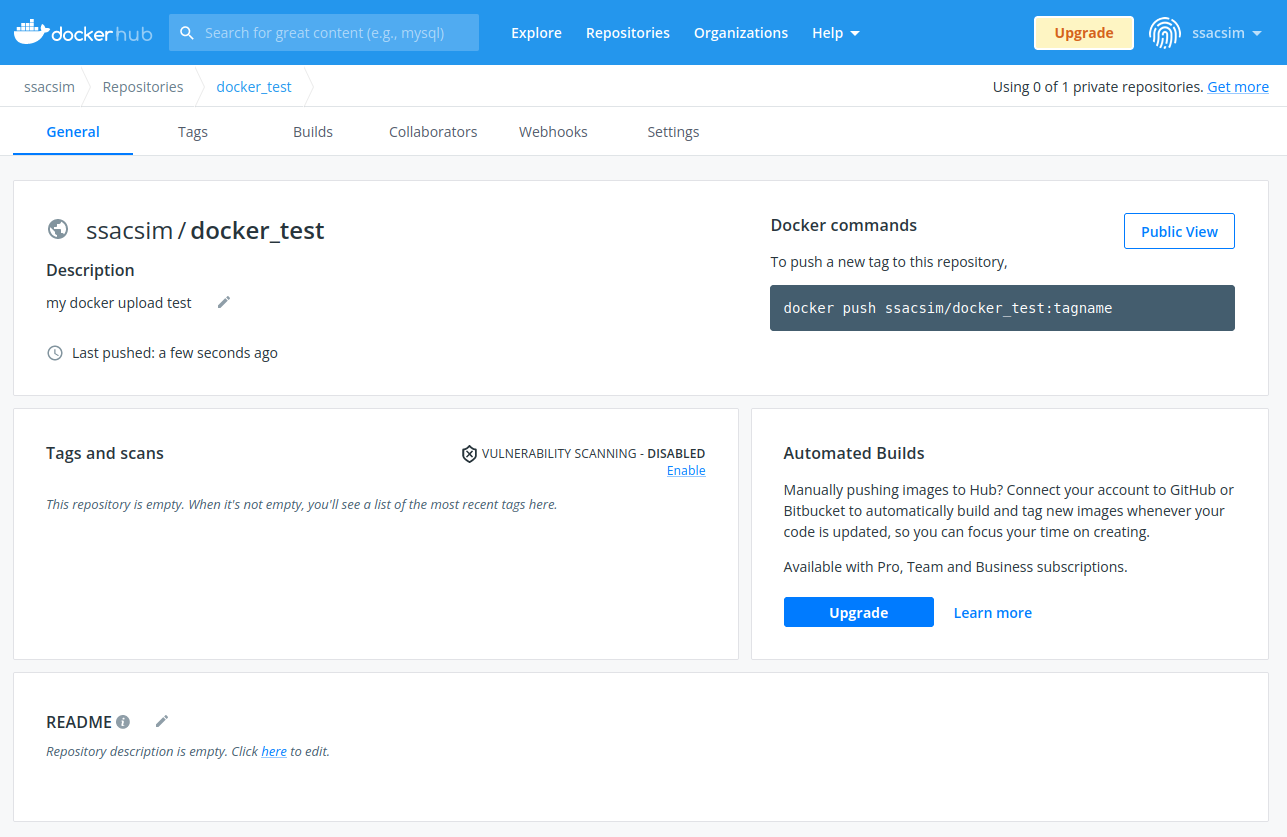Open the ssacsim account dropdown

pyautogui.click(x=1227, y=33)
